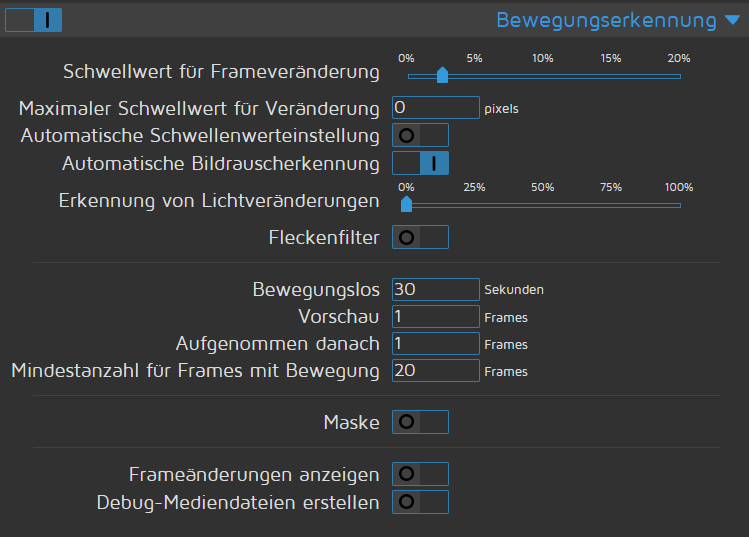749x537 pixels.
Task: Set Lichtveränderungen slider to 100%
Action: click(679, 205)
